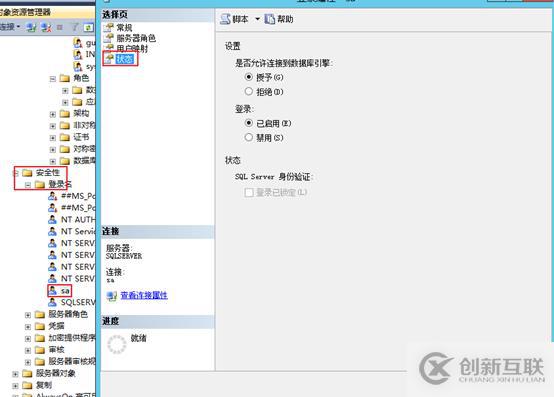The image size is (554, 397).
Task: Expand the 凭据 folder
Action: click(28, 326)
